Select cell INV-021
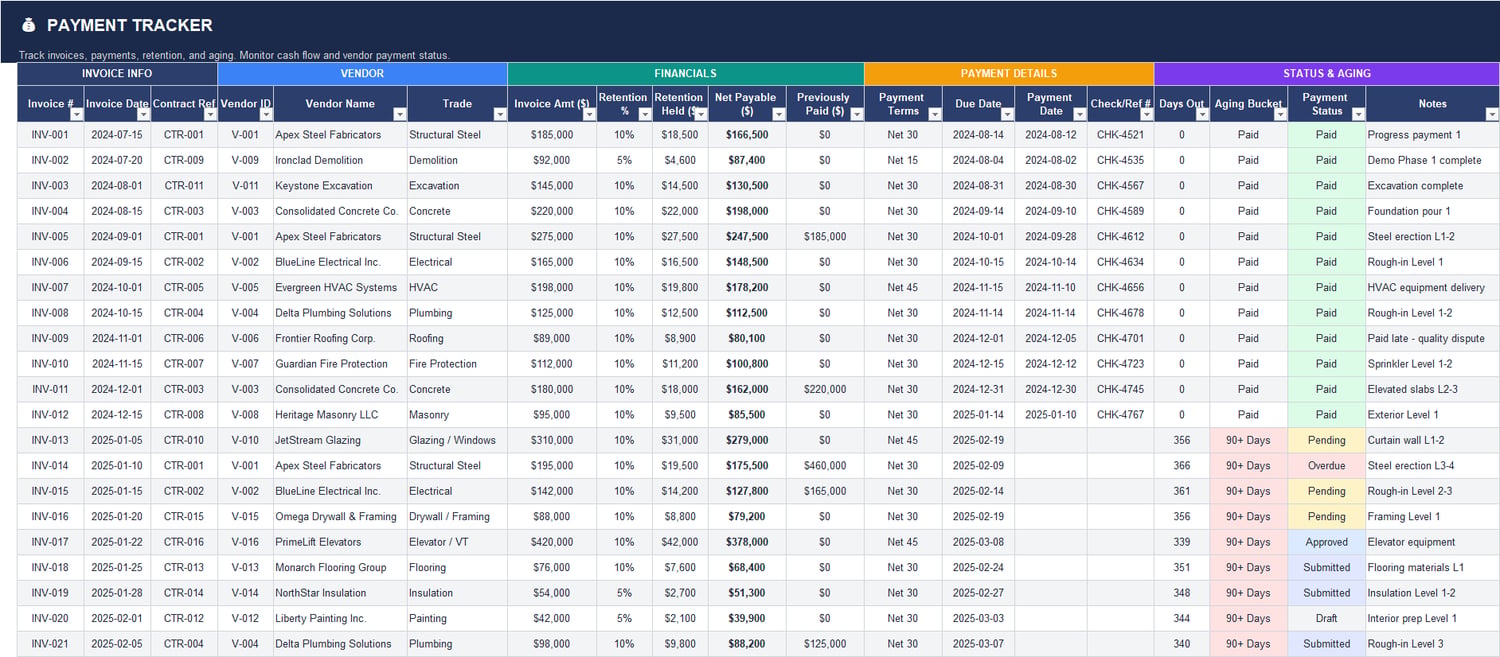This screenshot has height=657, width=1500. coord(50,644)
